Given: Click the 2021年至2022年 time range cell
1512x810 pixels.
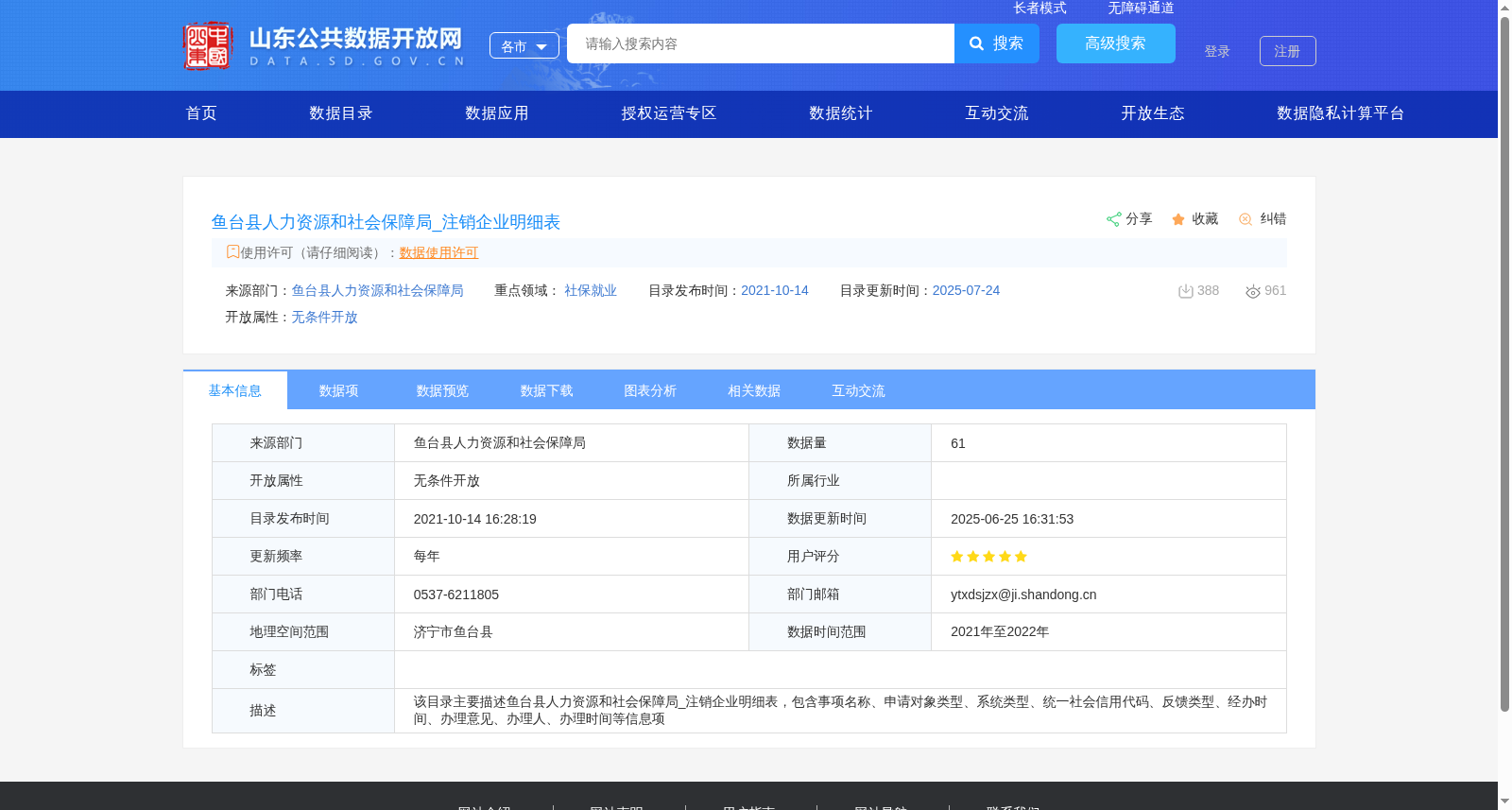Looking at the screenshot, I should coord(1108,632).
